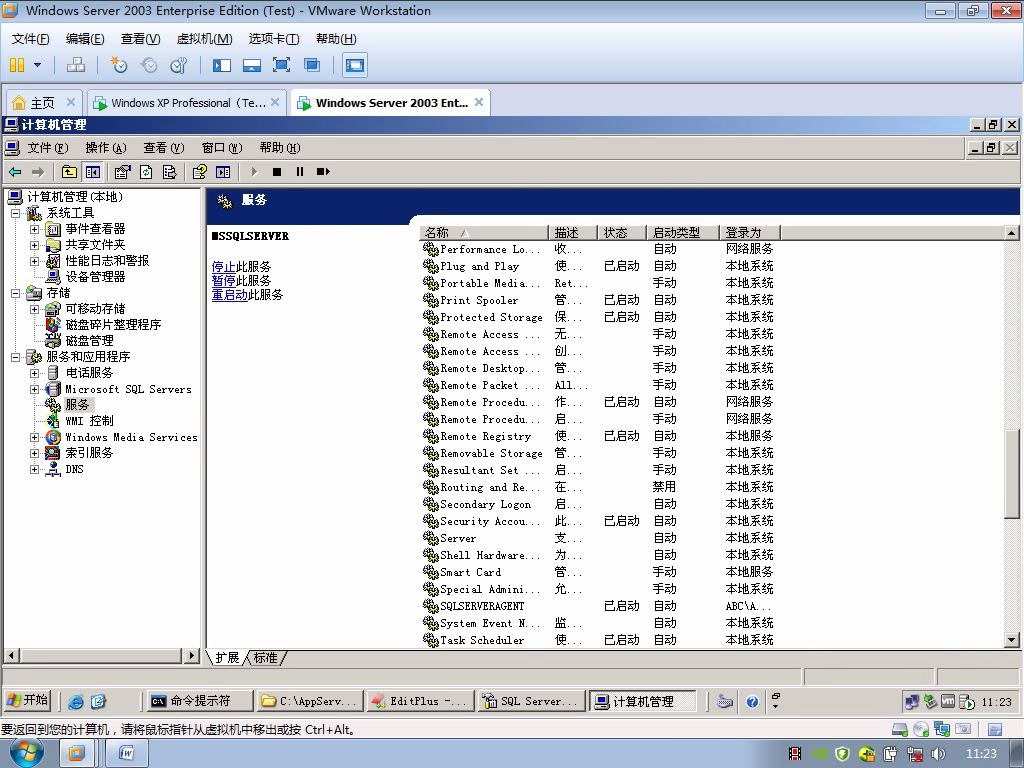Close the Windows Server 2003 tab
Image resolution: width=1024 pixels, height=768 pixels.
(479, 103)
